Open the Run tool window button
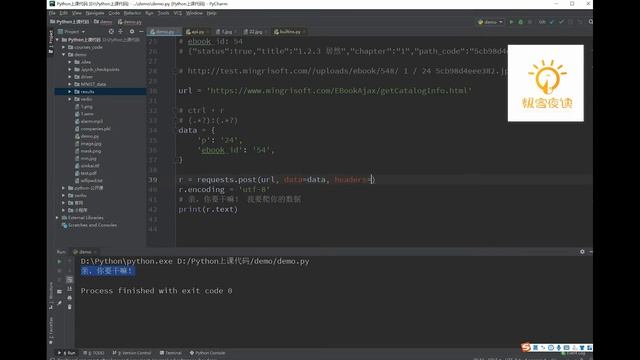The image size is (640, 360). (x=67, y=353)
